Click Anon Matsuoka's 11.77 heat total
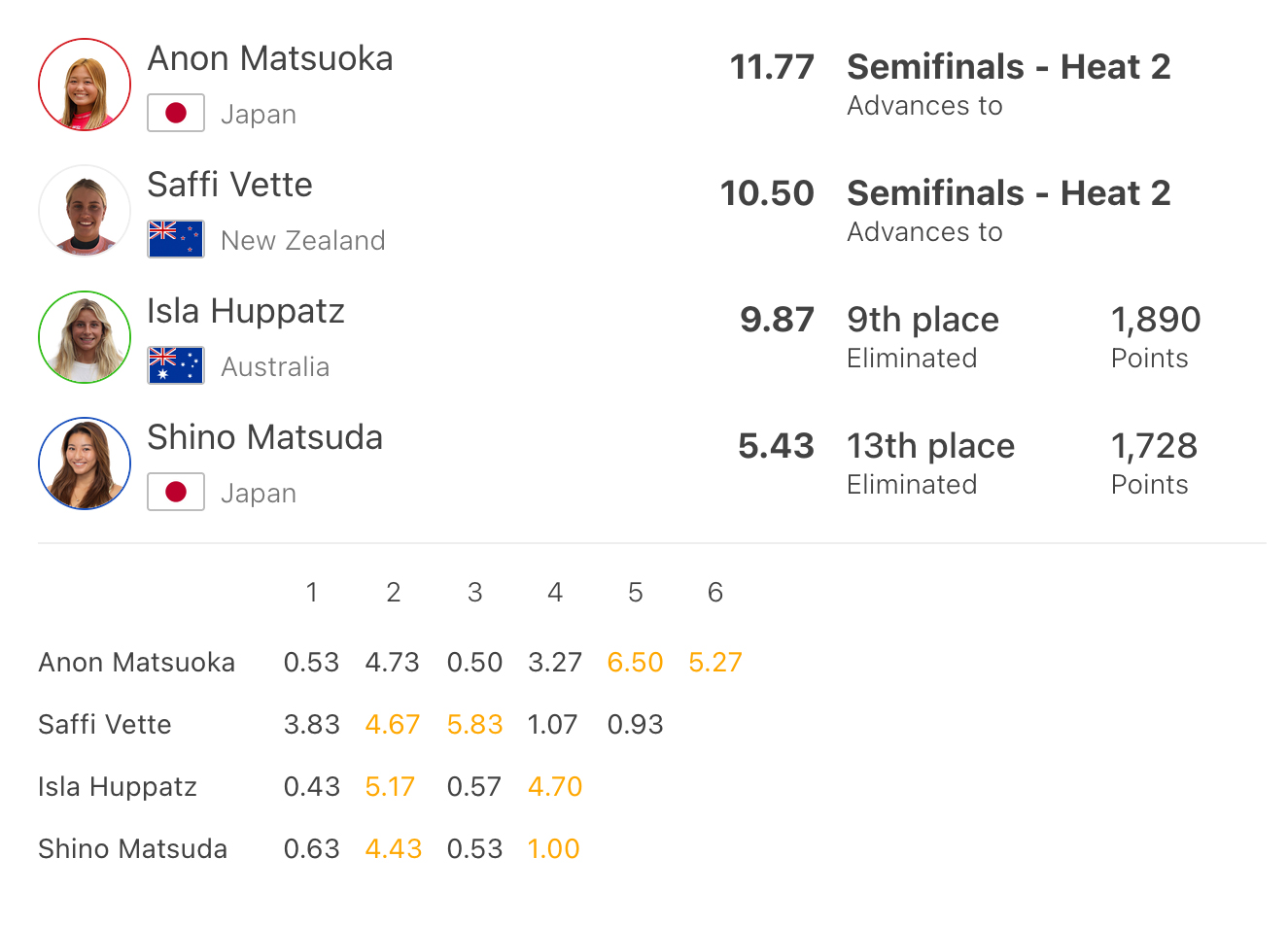This screenshot has height=927, width=1288. point(772,67)
